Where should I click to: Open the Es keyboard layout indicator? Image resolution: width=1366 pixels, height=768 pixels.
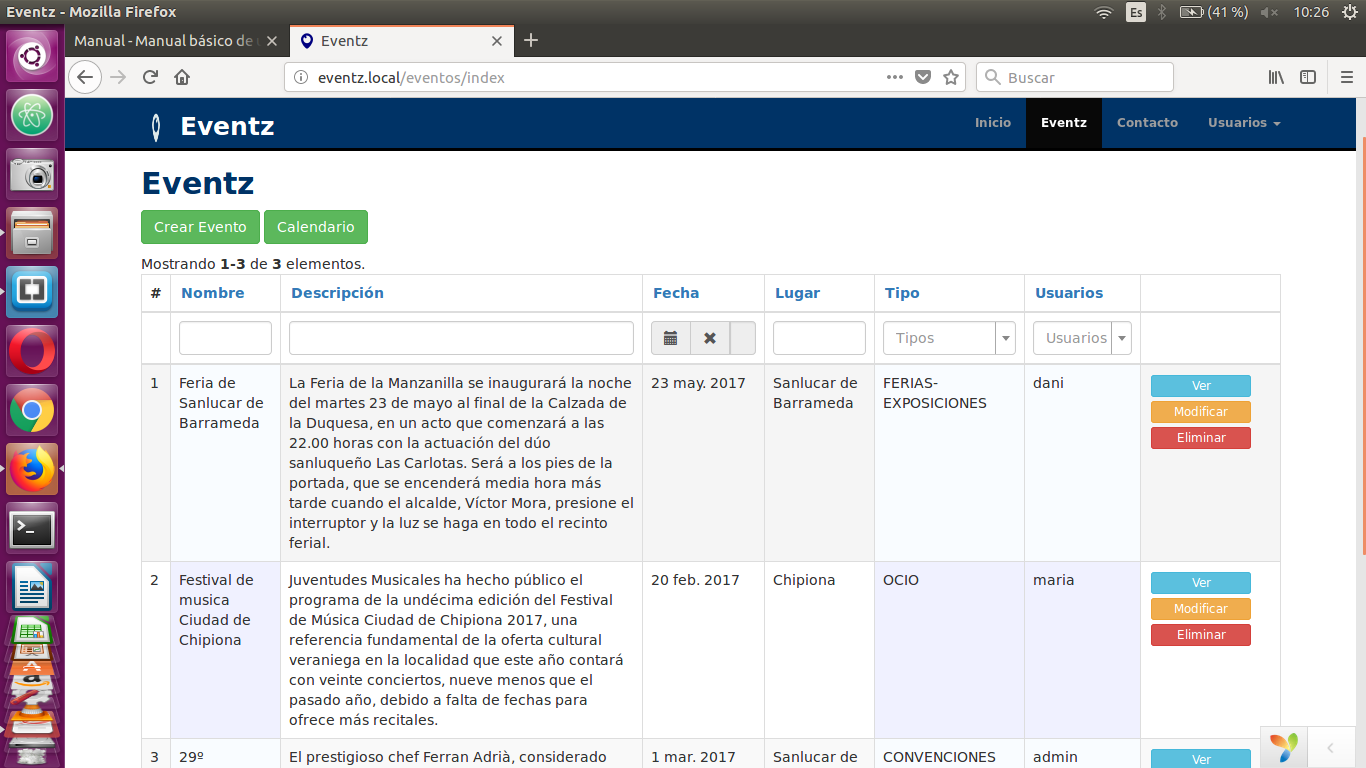[x=1136, y=12]
